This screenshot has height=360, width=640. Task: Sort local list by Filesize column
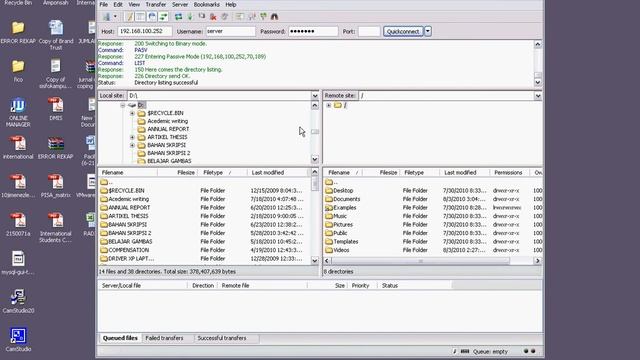[x=177, y=173]
